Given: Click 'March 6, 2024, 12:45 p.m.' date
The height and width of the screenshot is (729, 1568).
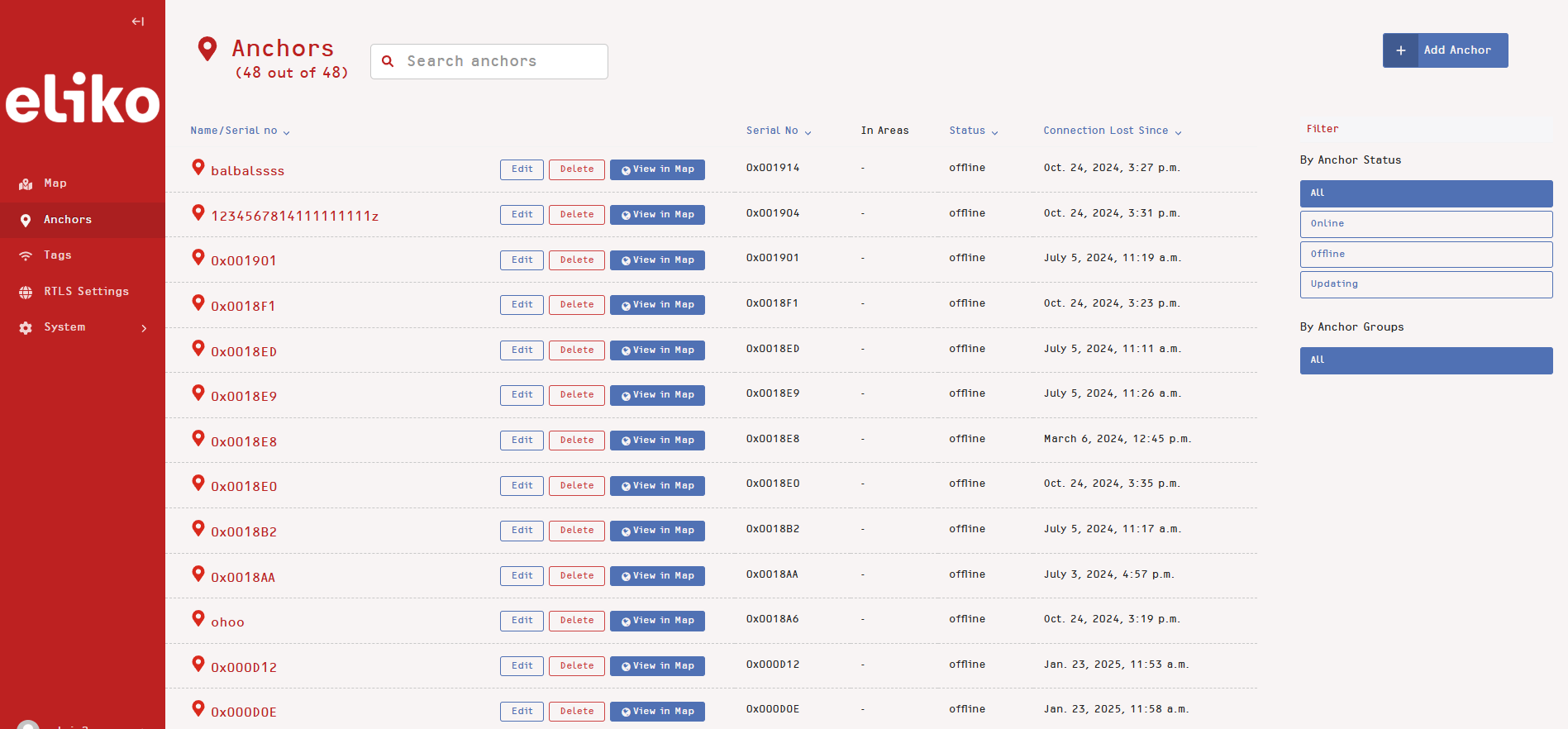Looking at the screenshot, I should [1118, 439].
